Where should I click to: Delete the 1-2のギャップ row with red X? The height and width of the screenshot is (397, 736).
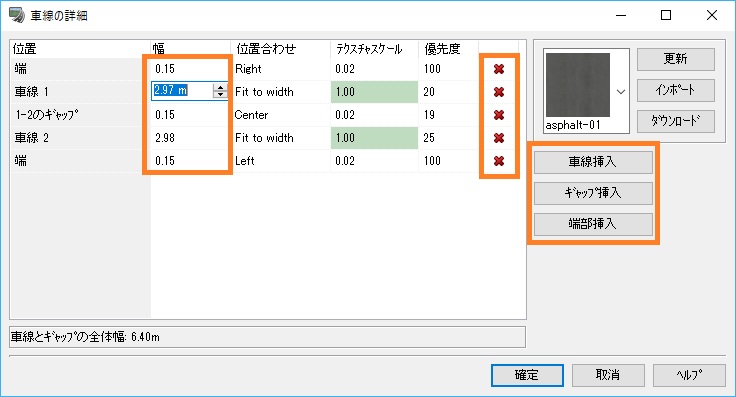pos(498,115)
